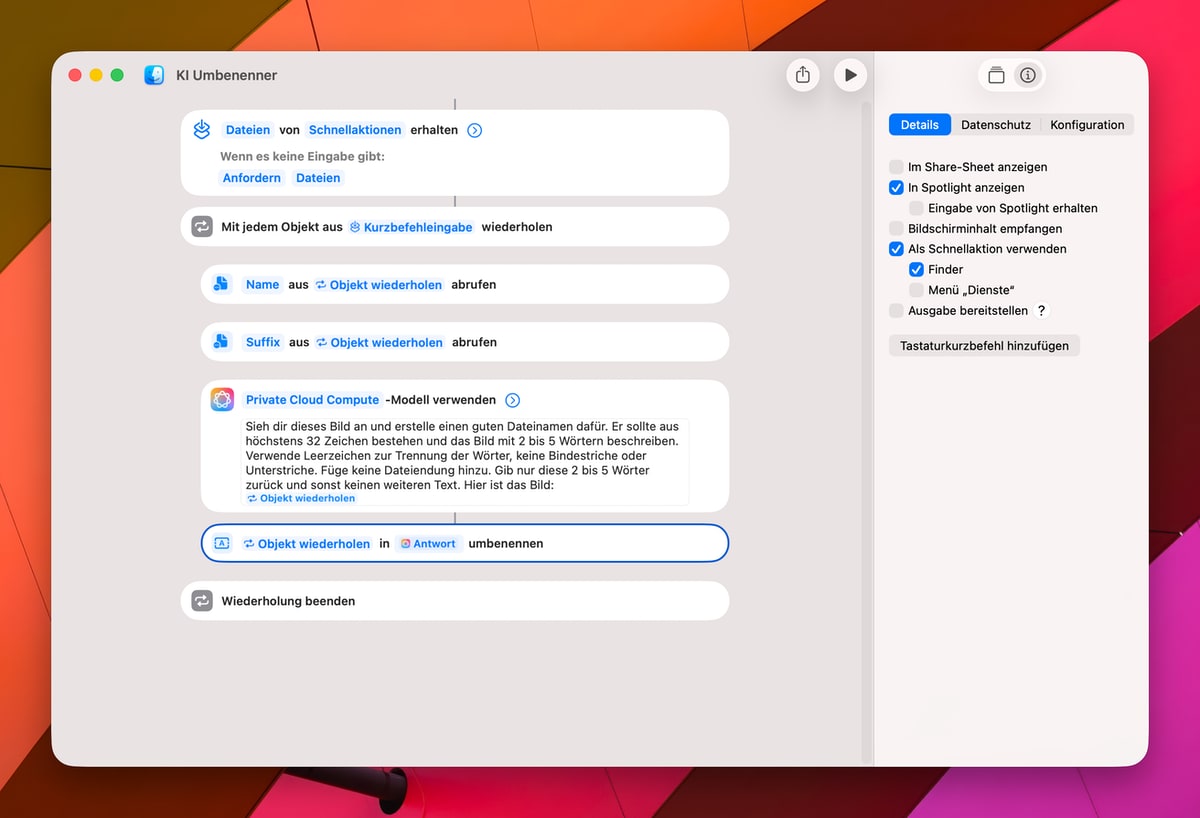Disable the Finder quick action checkbox
This screenshot has height=818, width=1200.
916,269
